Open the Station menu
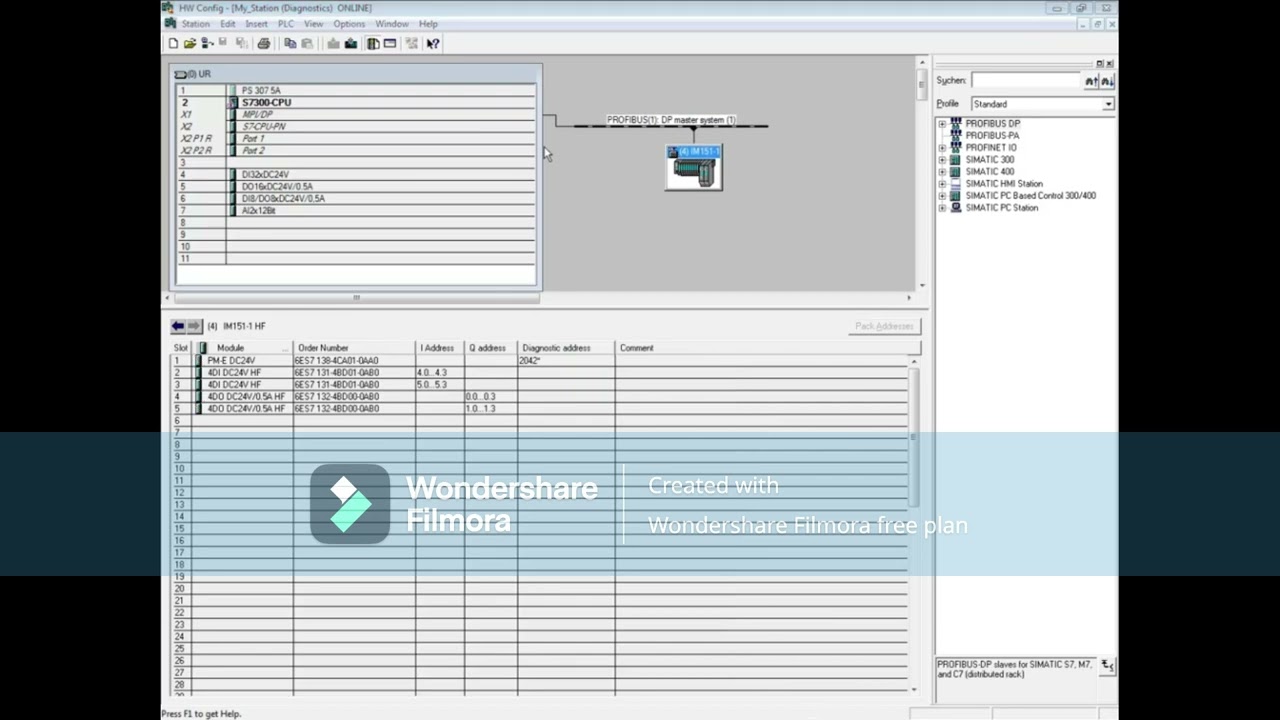Viewport: 1280px width, 720px height. click(x=195, y=24)
